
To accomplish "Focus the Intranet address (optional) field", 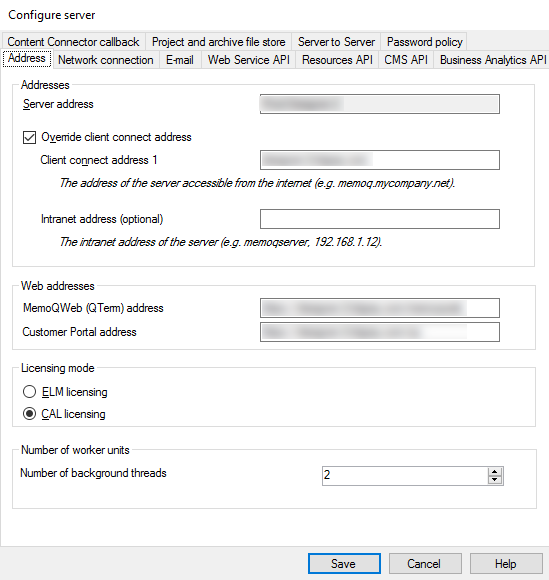I will 380,219.
